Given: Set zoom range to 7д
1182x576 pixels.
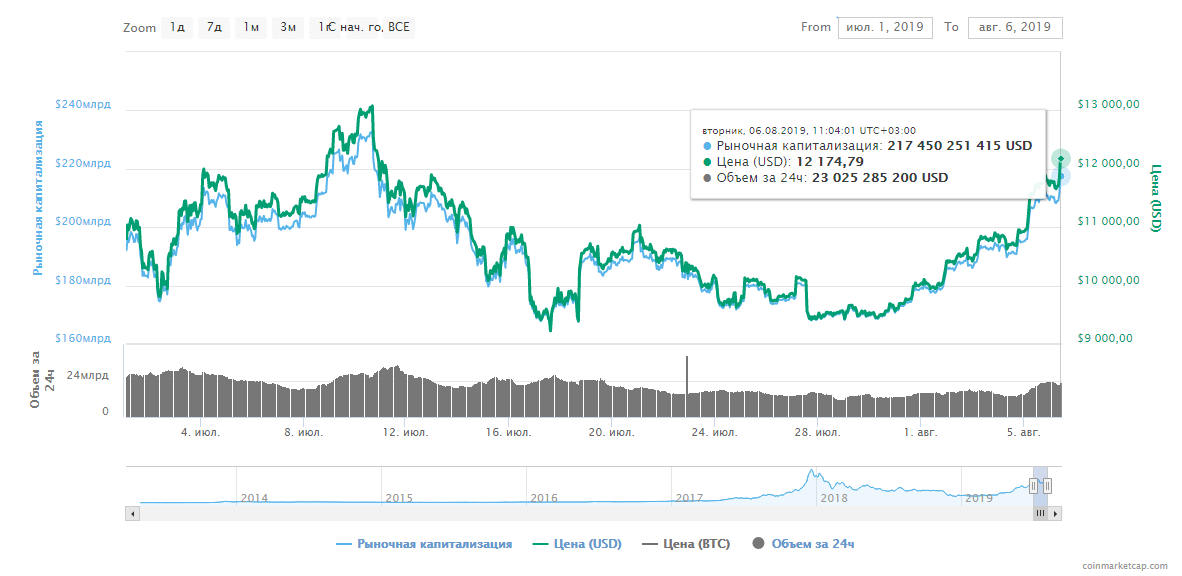Looking at the screenshot, I should 214,27.
